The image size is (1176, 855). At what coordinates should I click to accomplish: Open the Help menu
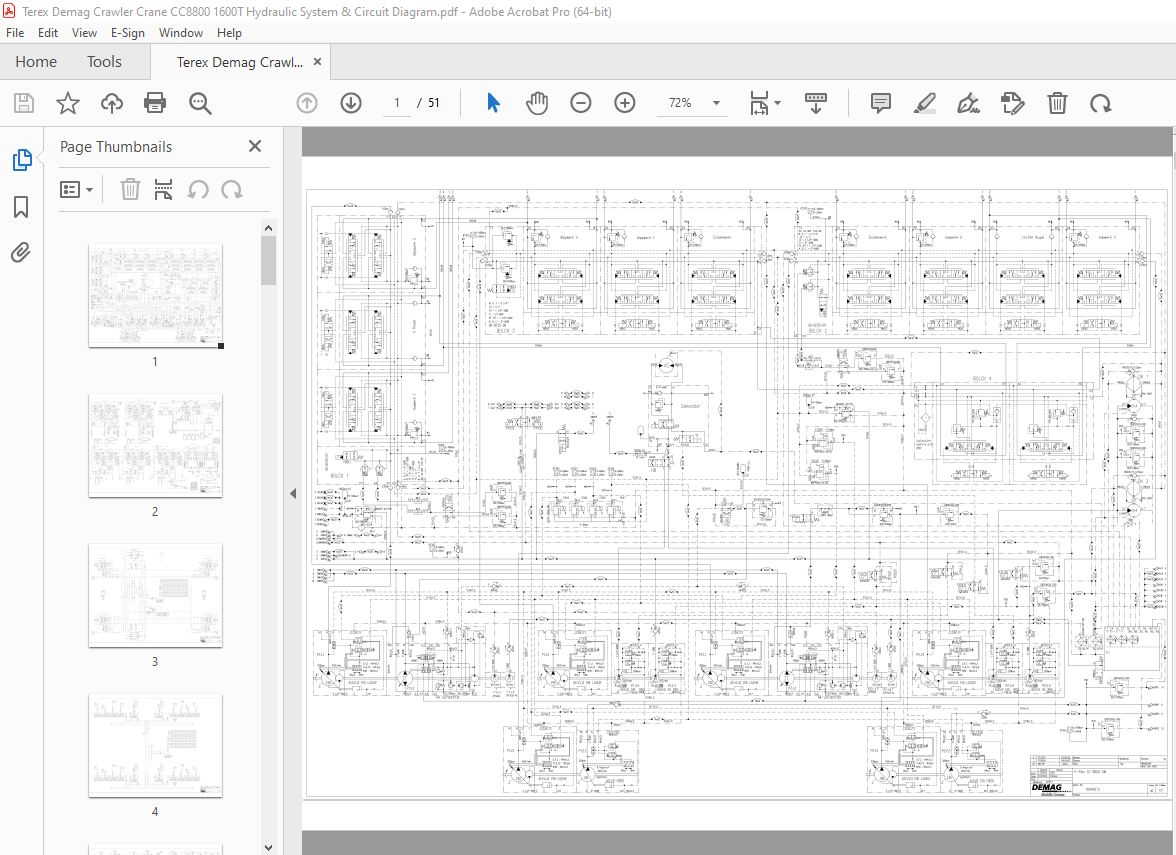pyautogui.click(x=230, y=33)
